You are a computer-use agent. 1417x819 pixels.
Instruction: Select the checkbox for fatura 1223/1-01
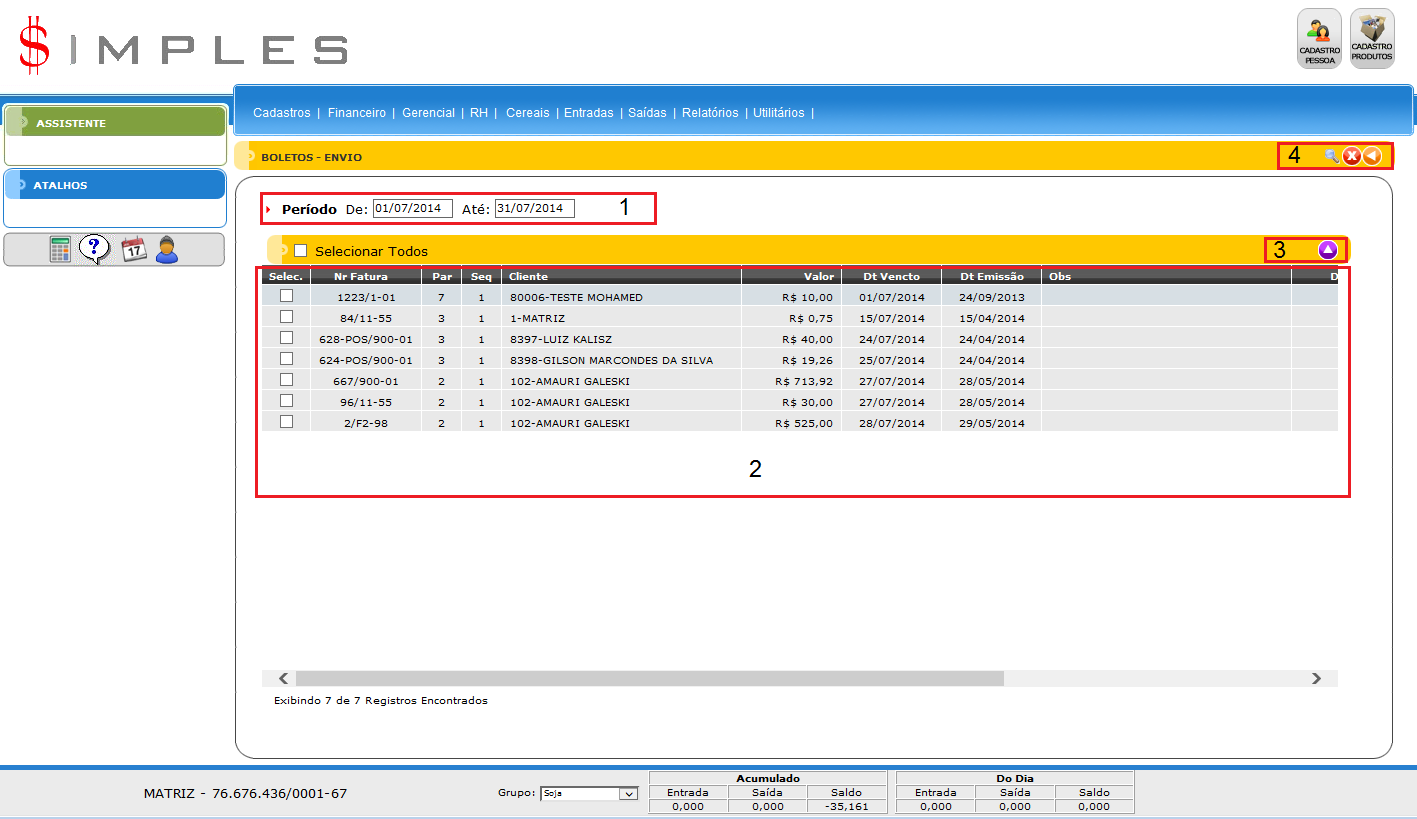tap(287, 296)
